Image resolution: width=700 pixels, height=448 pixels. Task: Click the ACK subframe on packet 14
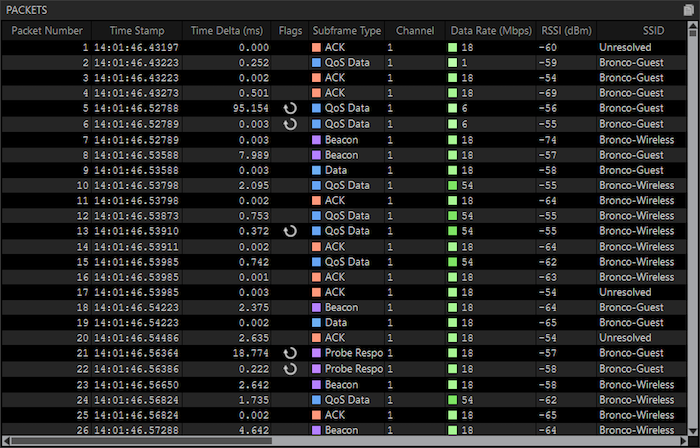coord(335,247)
